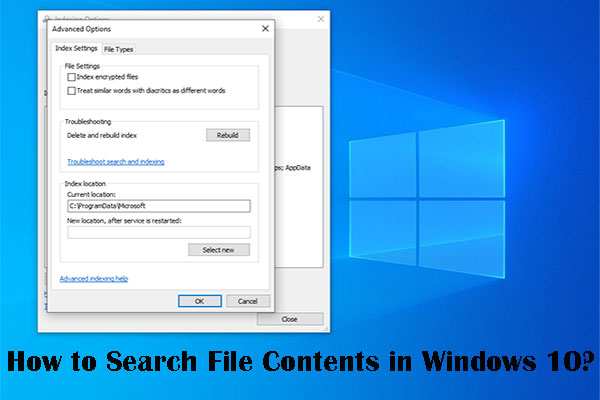Click the Current location path field
Image resolution: width=600 pixels, height=400 pixels.
click(x=159, y=206)
